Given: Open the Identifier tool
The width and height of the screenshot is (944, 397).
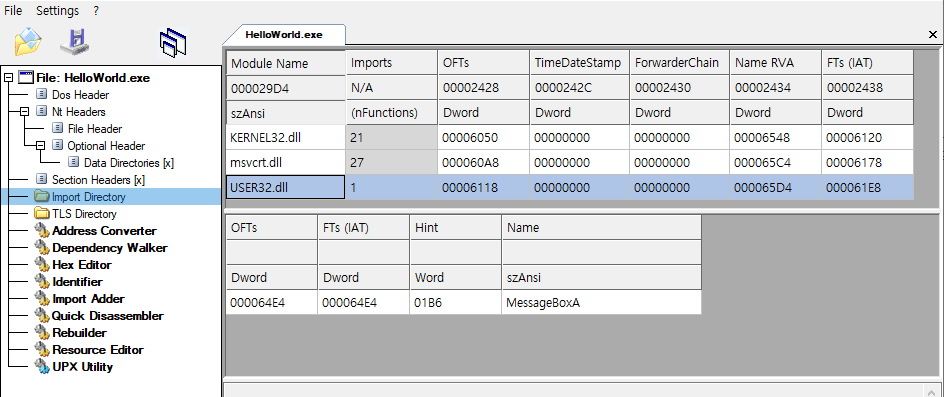Looking at the screenshot, I should [x=77, y=281].
